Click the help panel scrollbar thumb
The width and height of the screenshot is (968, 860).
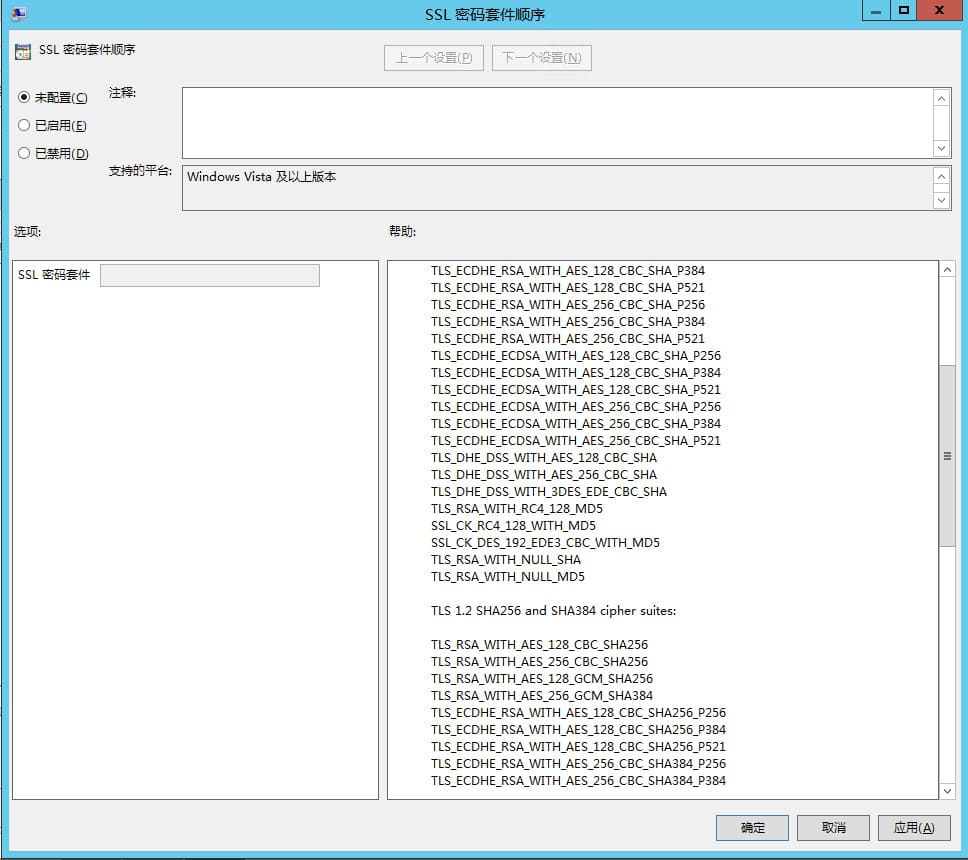[948, 456]
